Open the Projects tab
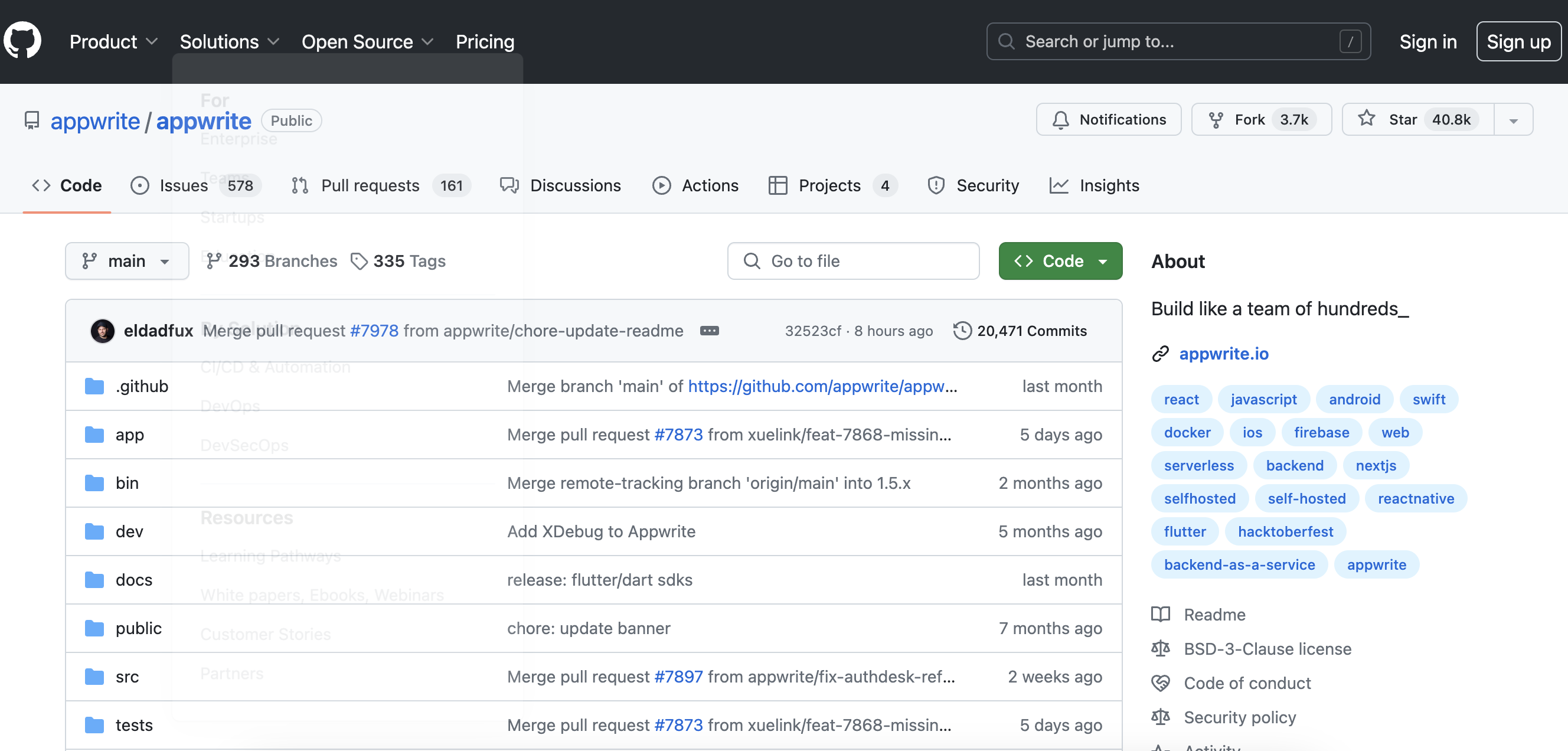1568x751 pixels. point(832,185)
